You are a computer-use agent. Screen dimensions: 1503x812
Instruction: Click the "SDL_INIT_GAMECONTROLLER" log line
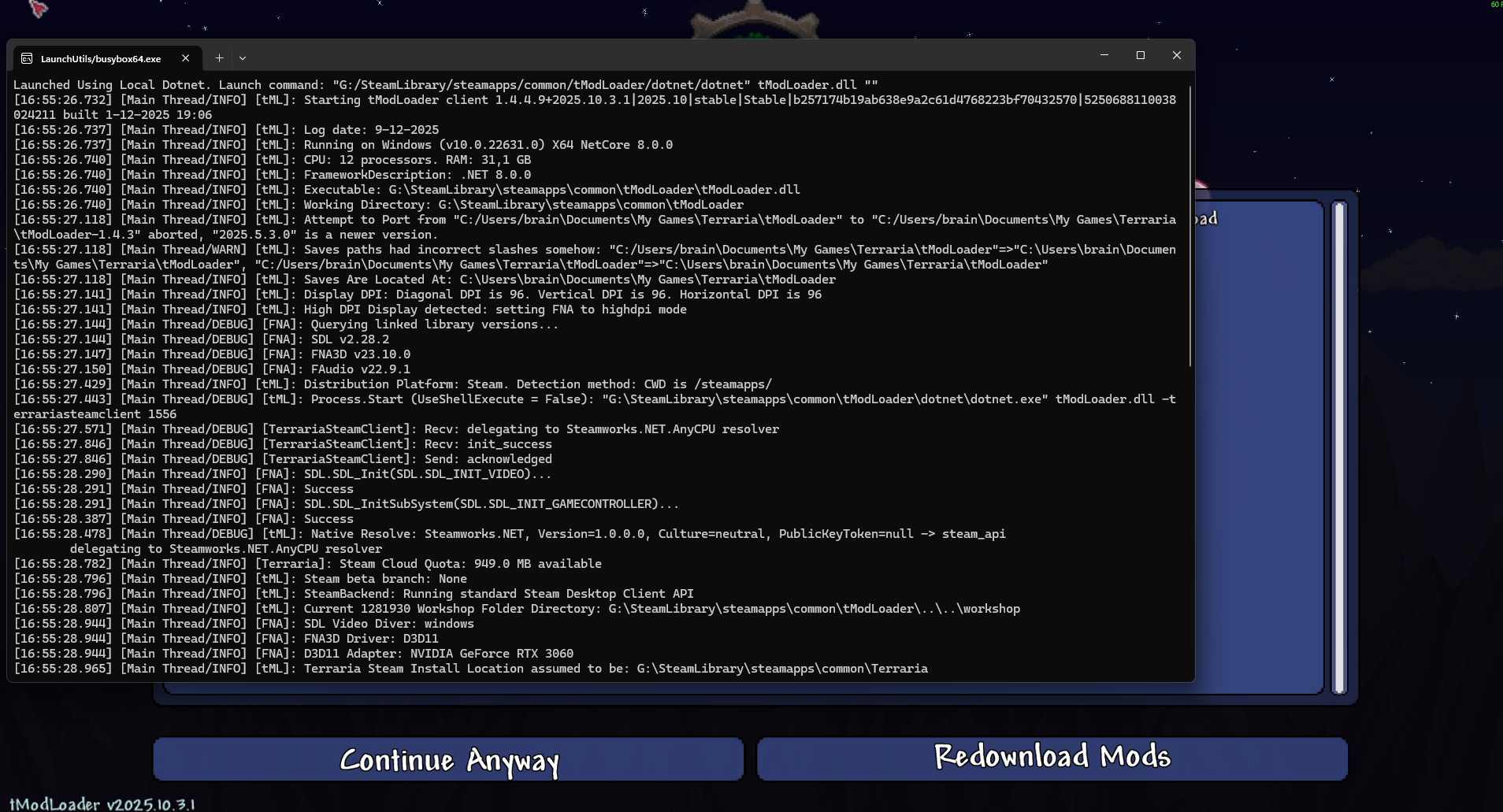[x=347, y=504]
